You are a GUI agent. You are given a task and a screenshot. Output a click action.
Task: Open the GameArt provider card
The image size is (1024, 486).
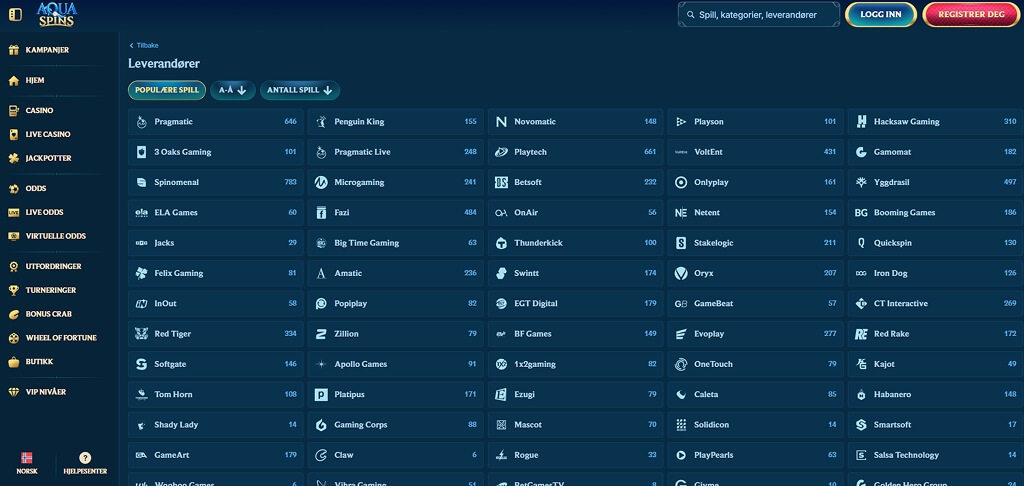pyautogui.click(x=216, y=455)
